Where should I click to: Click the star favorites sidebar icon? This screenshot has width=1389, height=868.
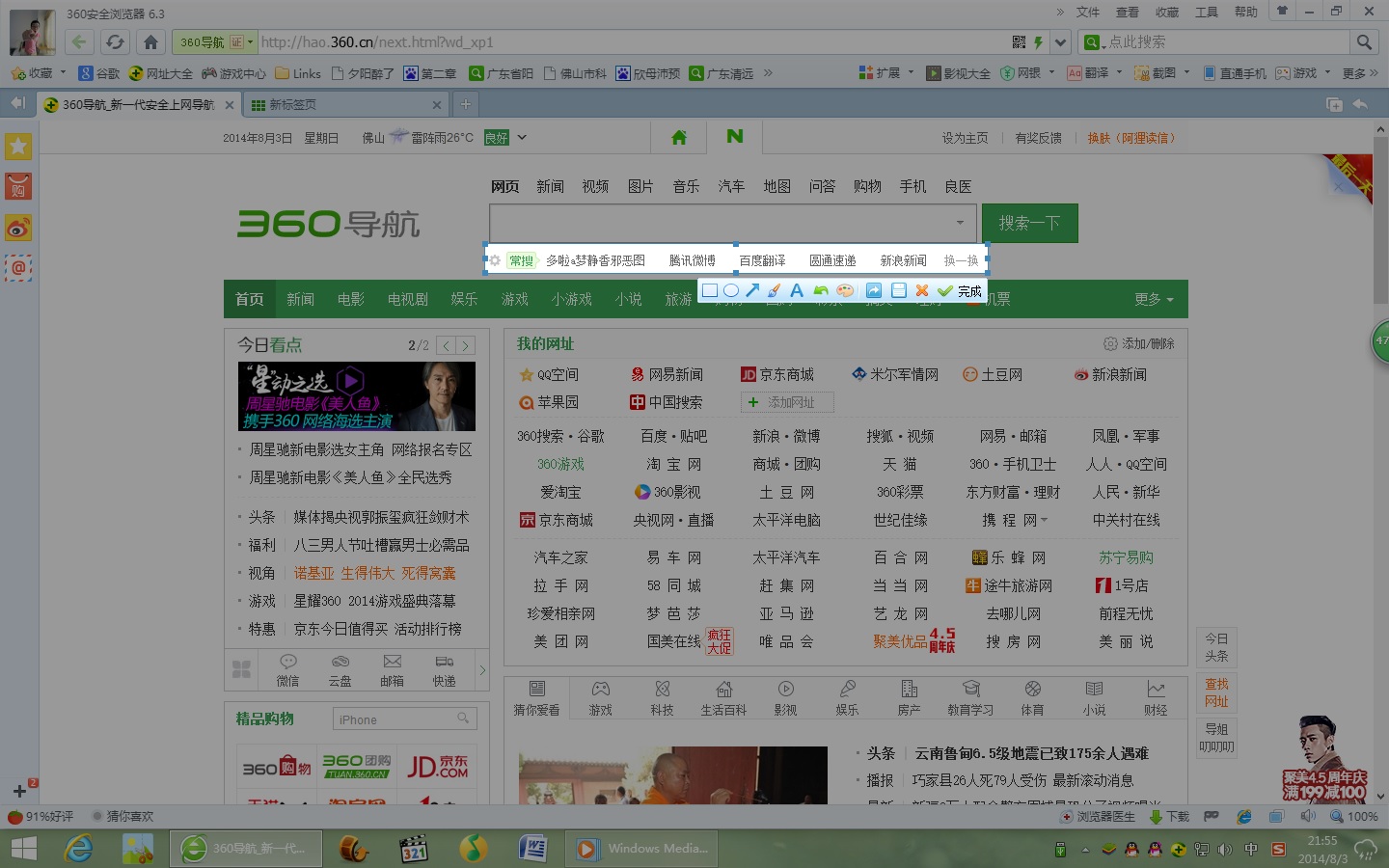tap(18, 147)
